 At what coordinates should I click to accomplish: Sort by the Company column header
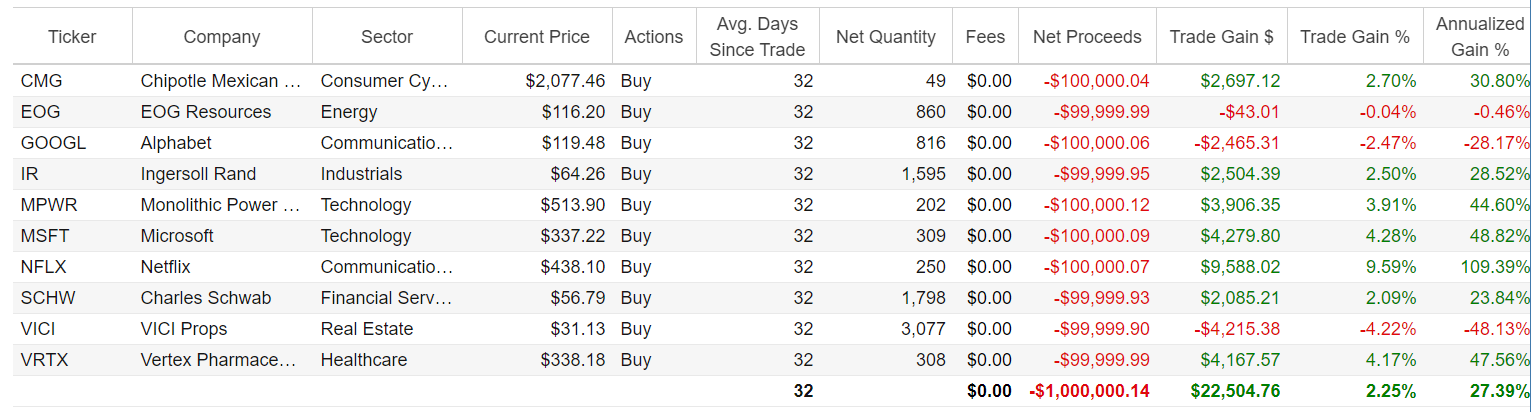221,37
